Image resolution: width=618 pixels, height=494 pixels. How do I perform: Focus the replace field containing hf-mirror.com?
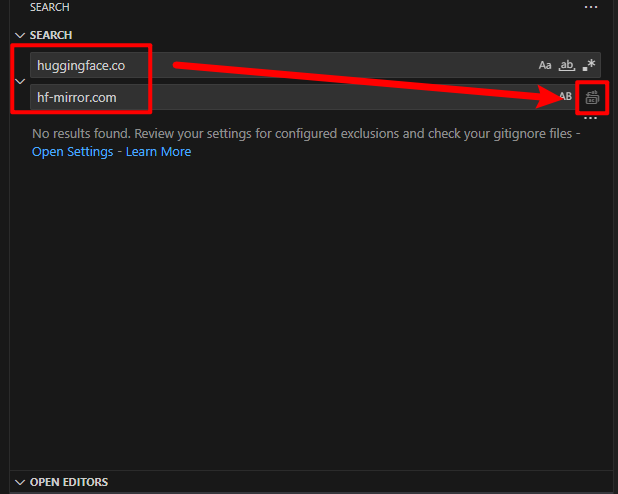tap(280, 97)
